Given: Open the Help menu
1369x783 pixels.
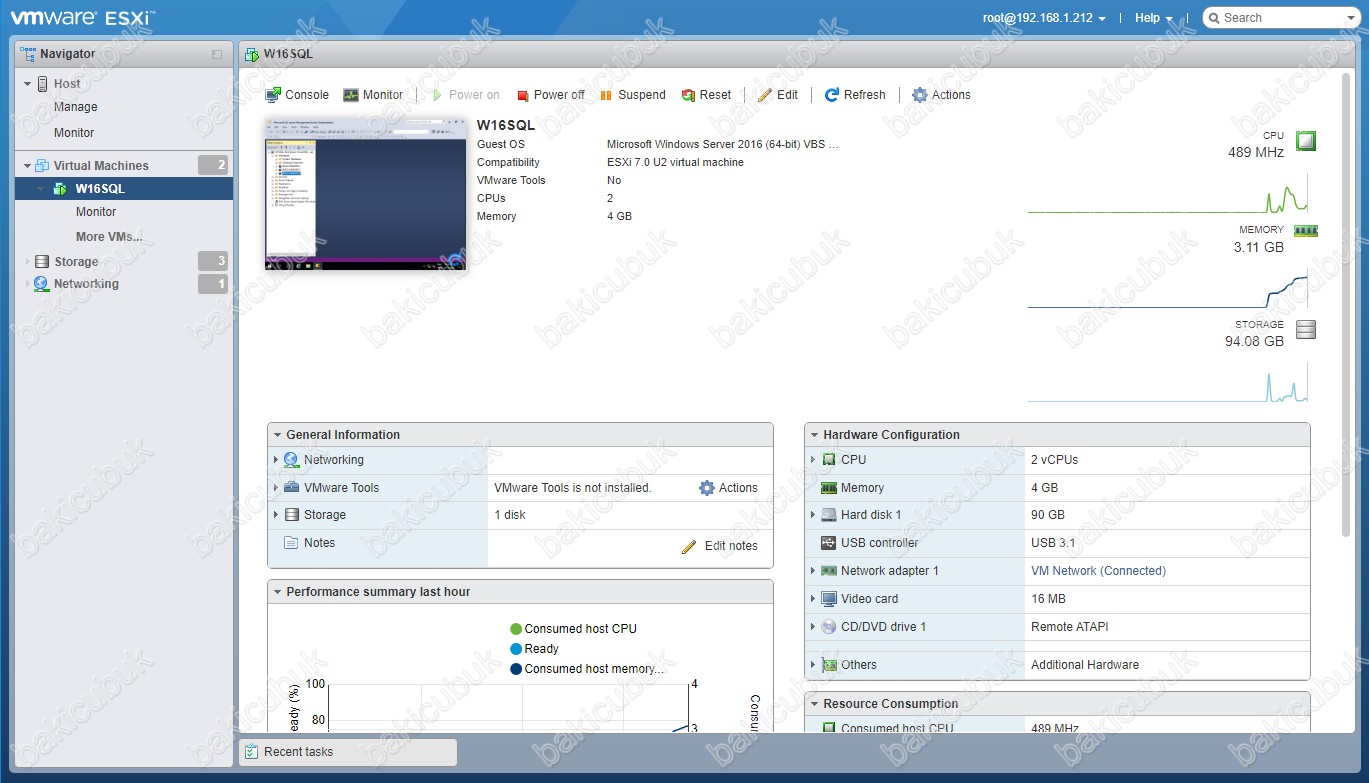Looking at the screenshot, I should point(1153,18).
